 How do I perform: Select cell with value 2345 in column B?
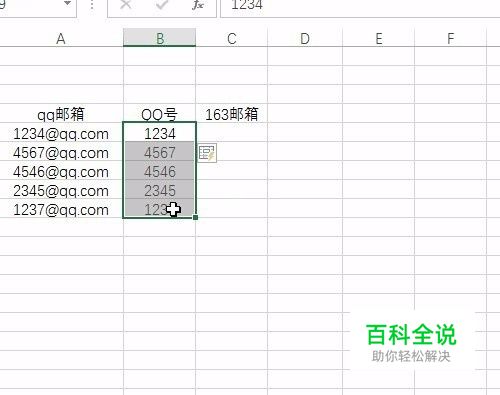pos(160,190)
